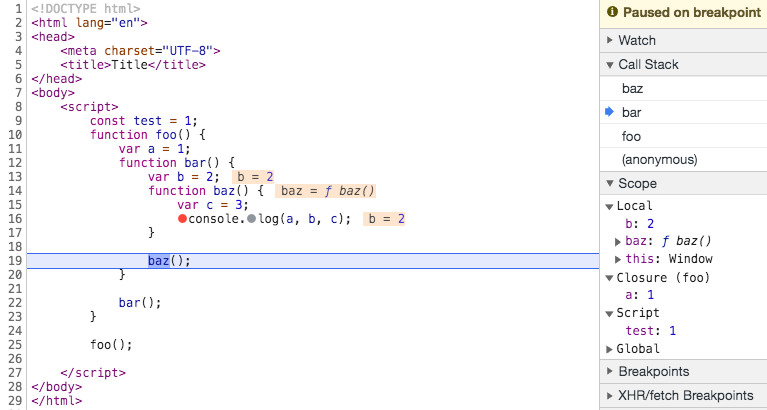The width and height of the screenshot is (767, 410).
Task: Click the meta charset tag on line 4
Action: click(140, 50)
